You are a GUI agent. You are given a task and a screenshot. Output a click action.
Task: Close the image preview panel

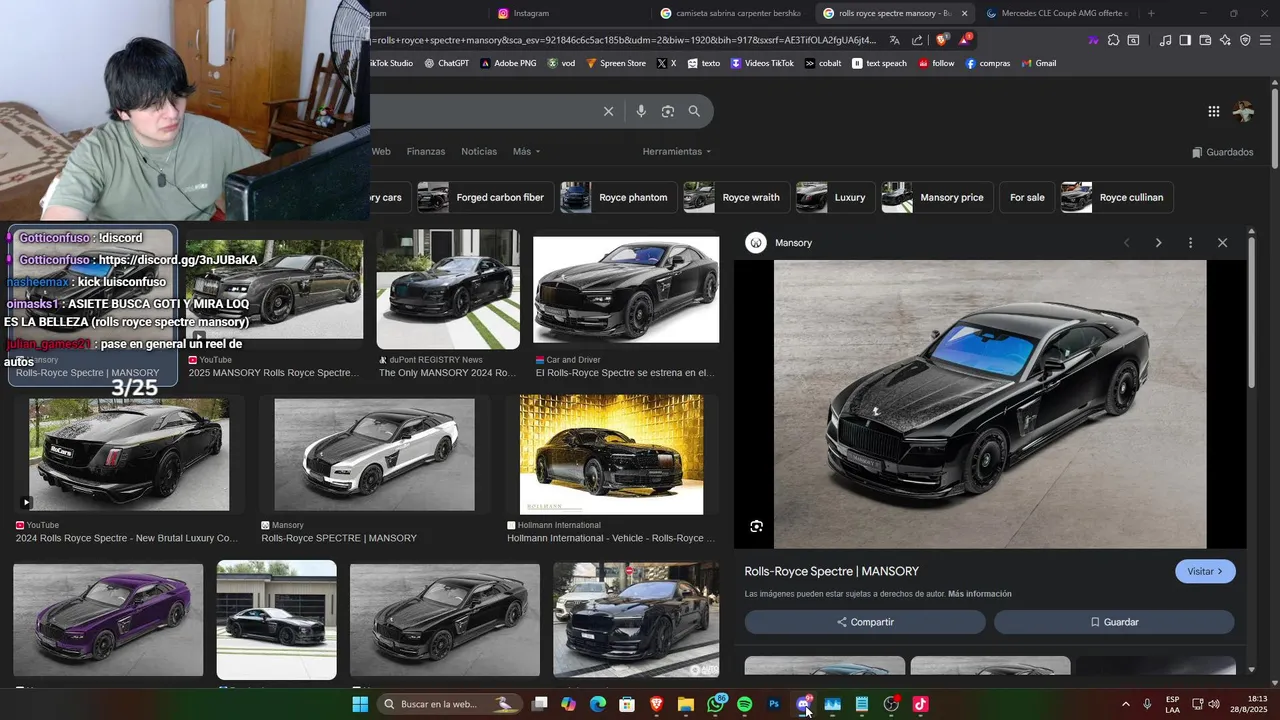pos(1222,243)
